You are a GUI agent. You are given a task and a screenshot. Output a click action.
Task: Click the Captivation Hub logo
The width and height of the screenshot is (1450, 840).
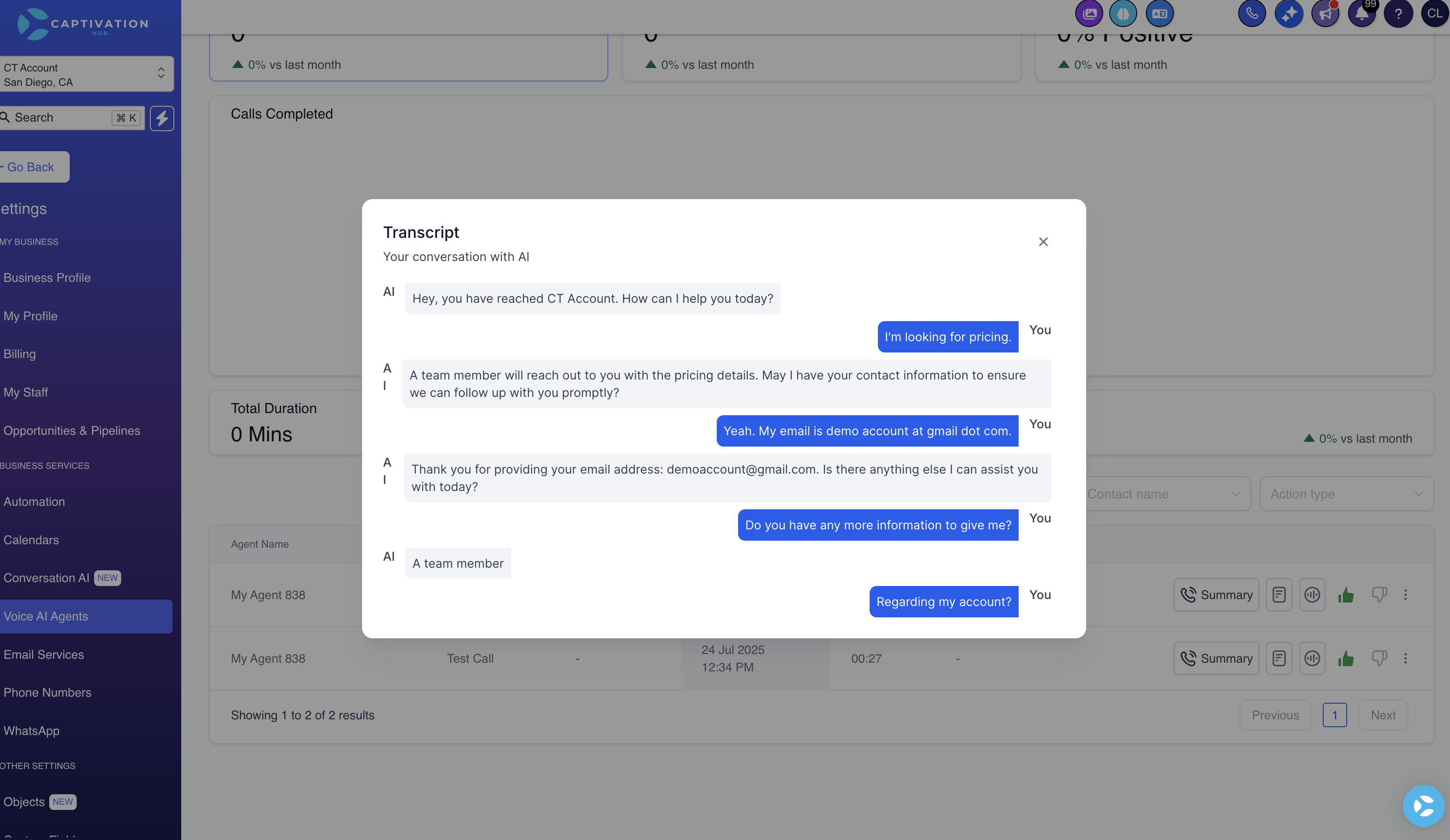pos(82,24)
